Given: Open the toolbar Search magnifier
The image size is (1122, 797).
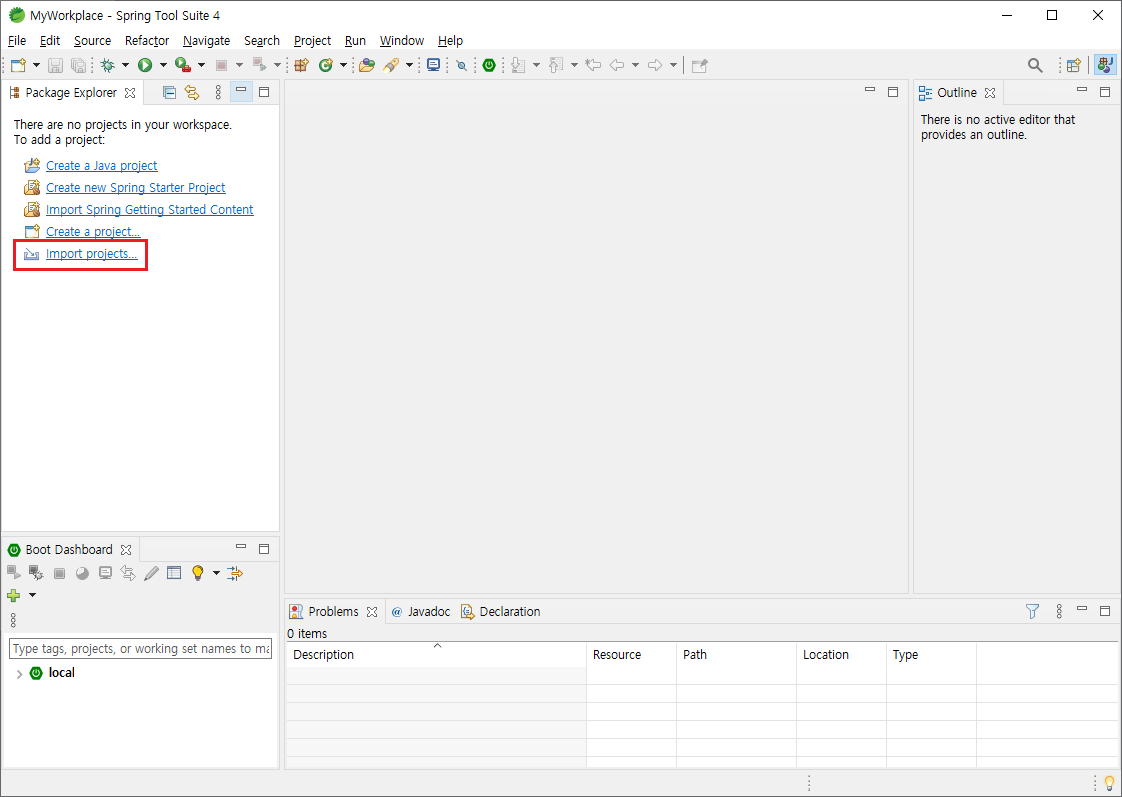Looking at the screenshot, I should click(x=1035, y=65).
